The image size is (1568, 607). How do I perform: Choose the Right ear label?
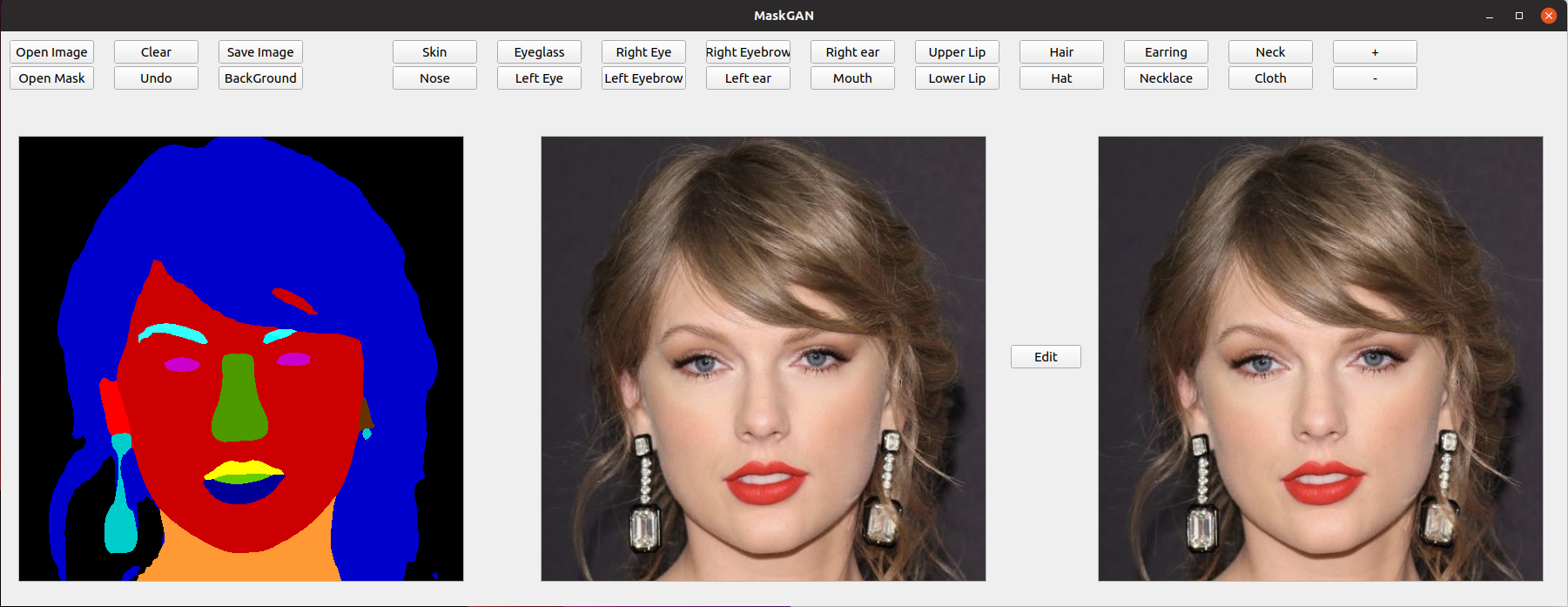click(x=852, y=52)
